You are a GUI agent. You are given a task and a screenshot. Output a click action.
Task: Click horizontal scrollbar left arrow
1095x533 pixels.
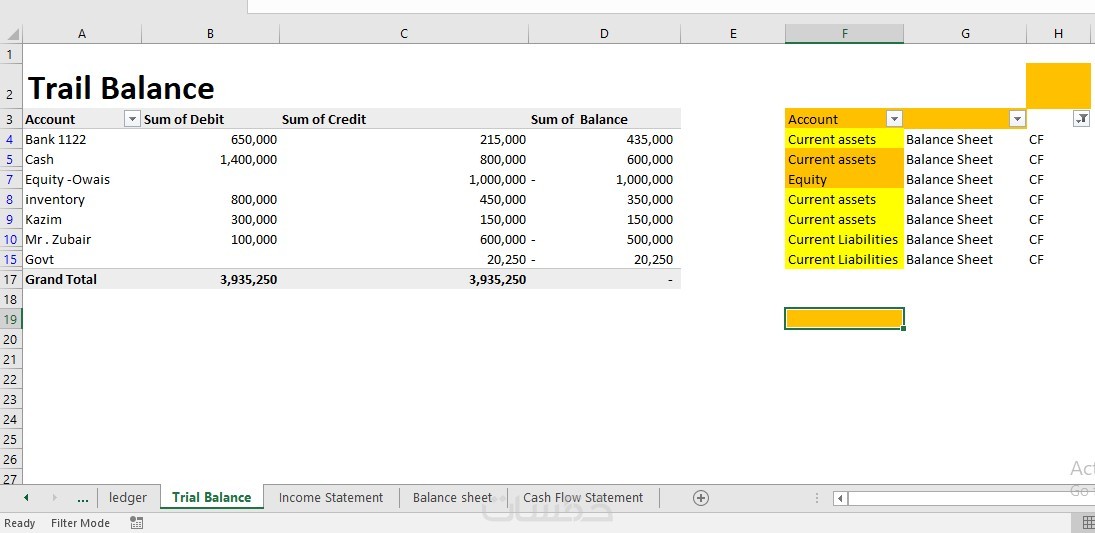pyautogui.click(x=841, y=498)
